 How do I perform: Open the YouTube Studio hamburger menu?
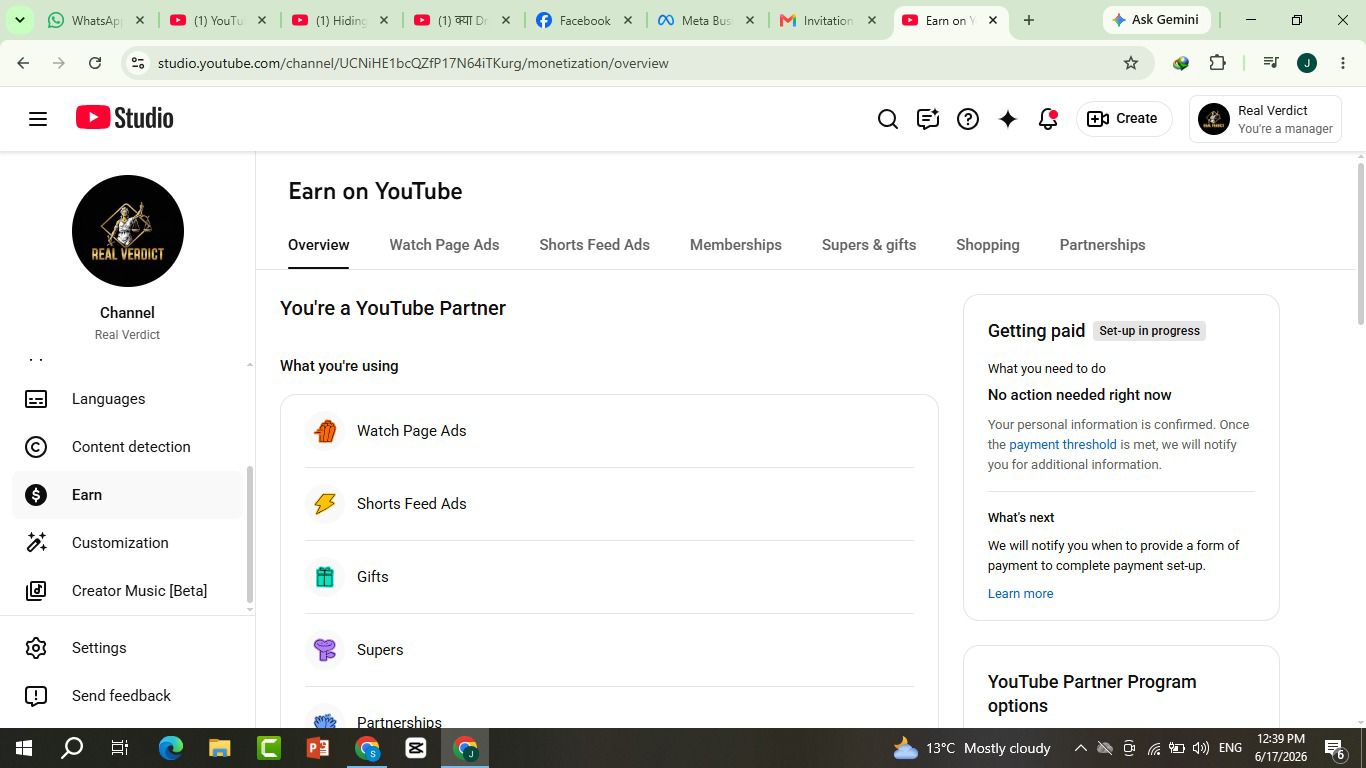[38, 119]
